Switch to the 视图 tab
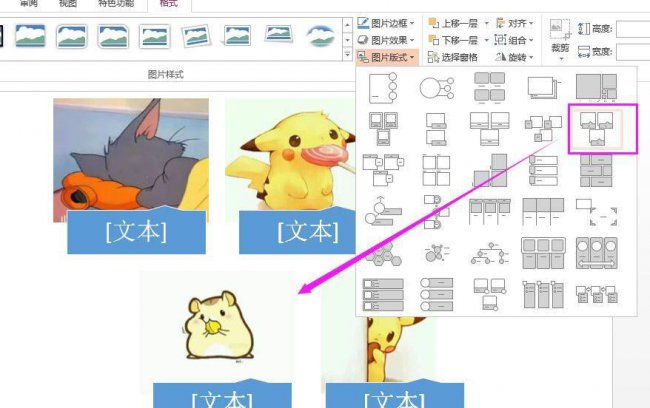The width and height of the screenshot is (650, 408). tap(68, 3)
